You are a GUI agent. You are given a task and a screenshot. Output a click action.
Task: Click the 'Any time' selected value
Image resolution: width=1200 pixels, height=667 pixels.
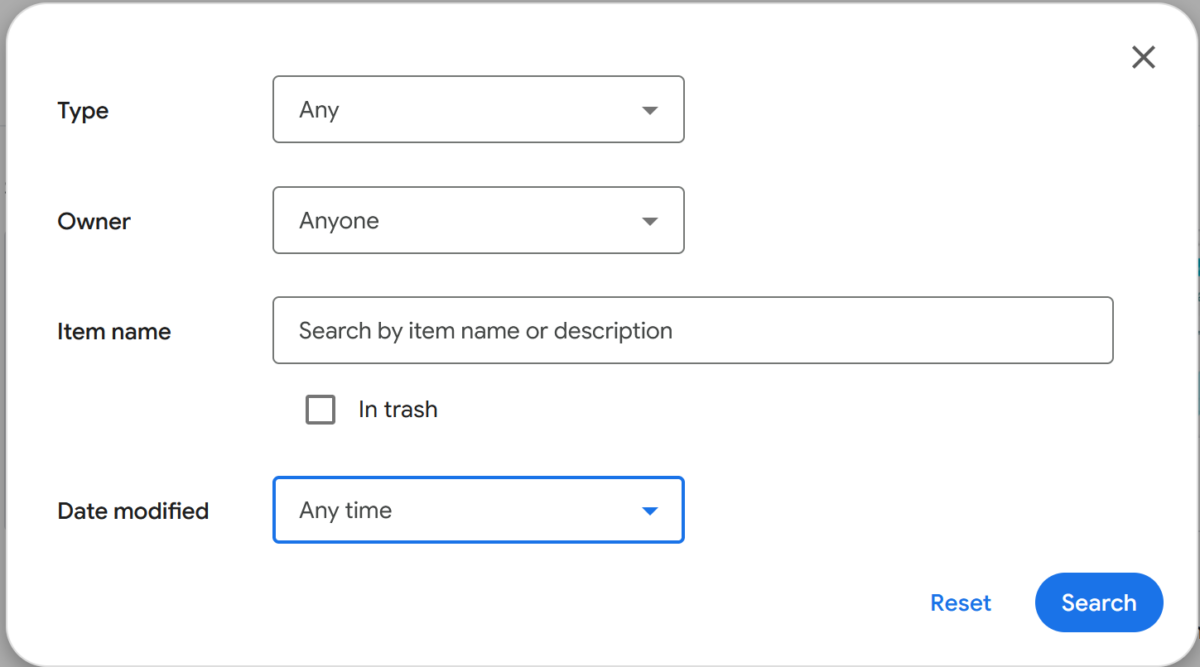coord(345,510)
